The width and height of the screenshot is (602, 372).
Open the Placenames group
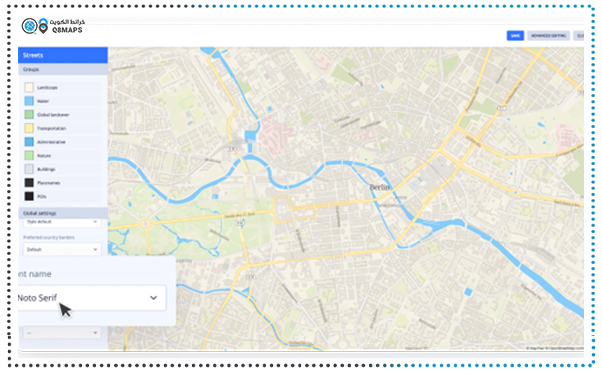(x=63, y=183)
